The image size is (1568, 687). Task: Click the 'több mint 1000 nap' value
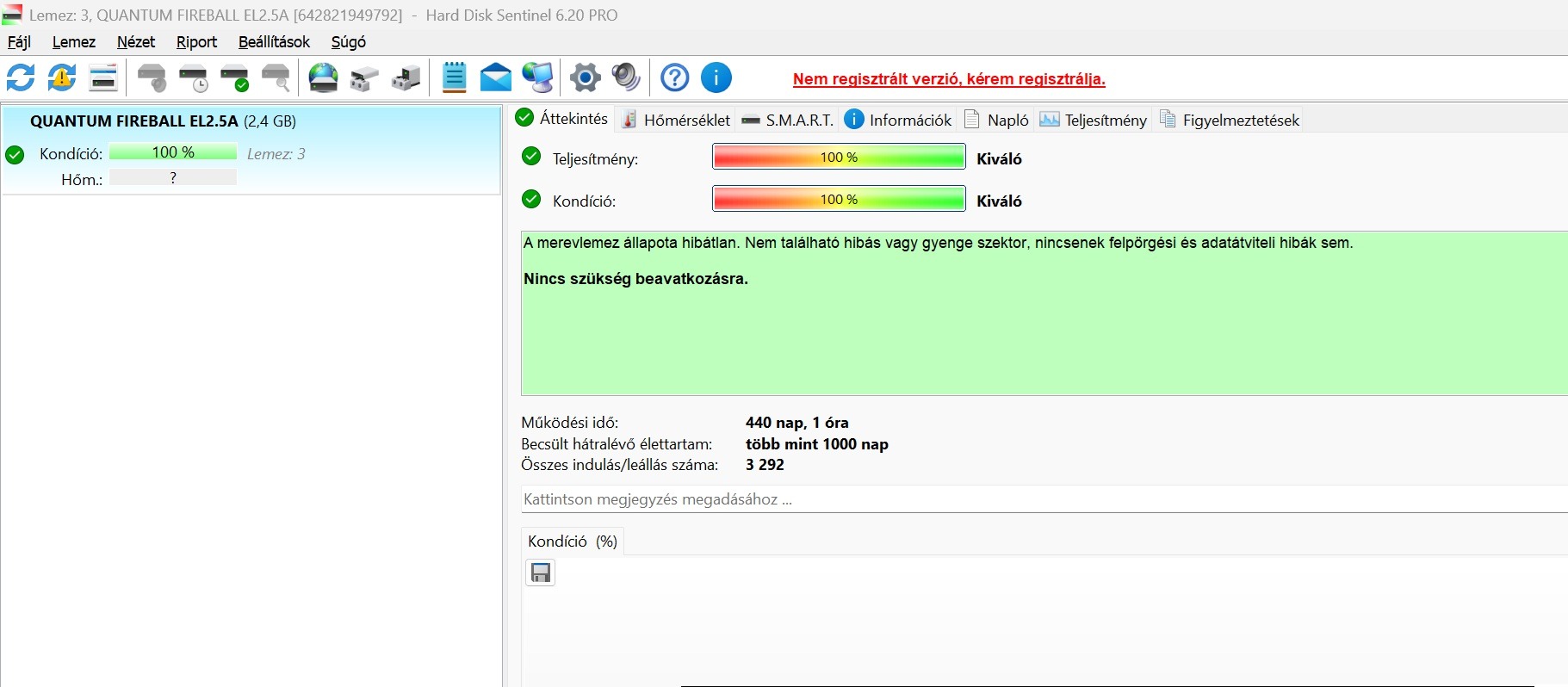tap(817, 444)
